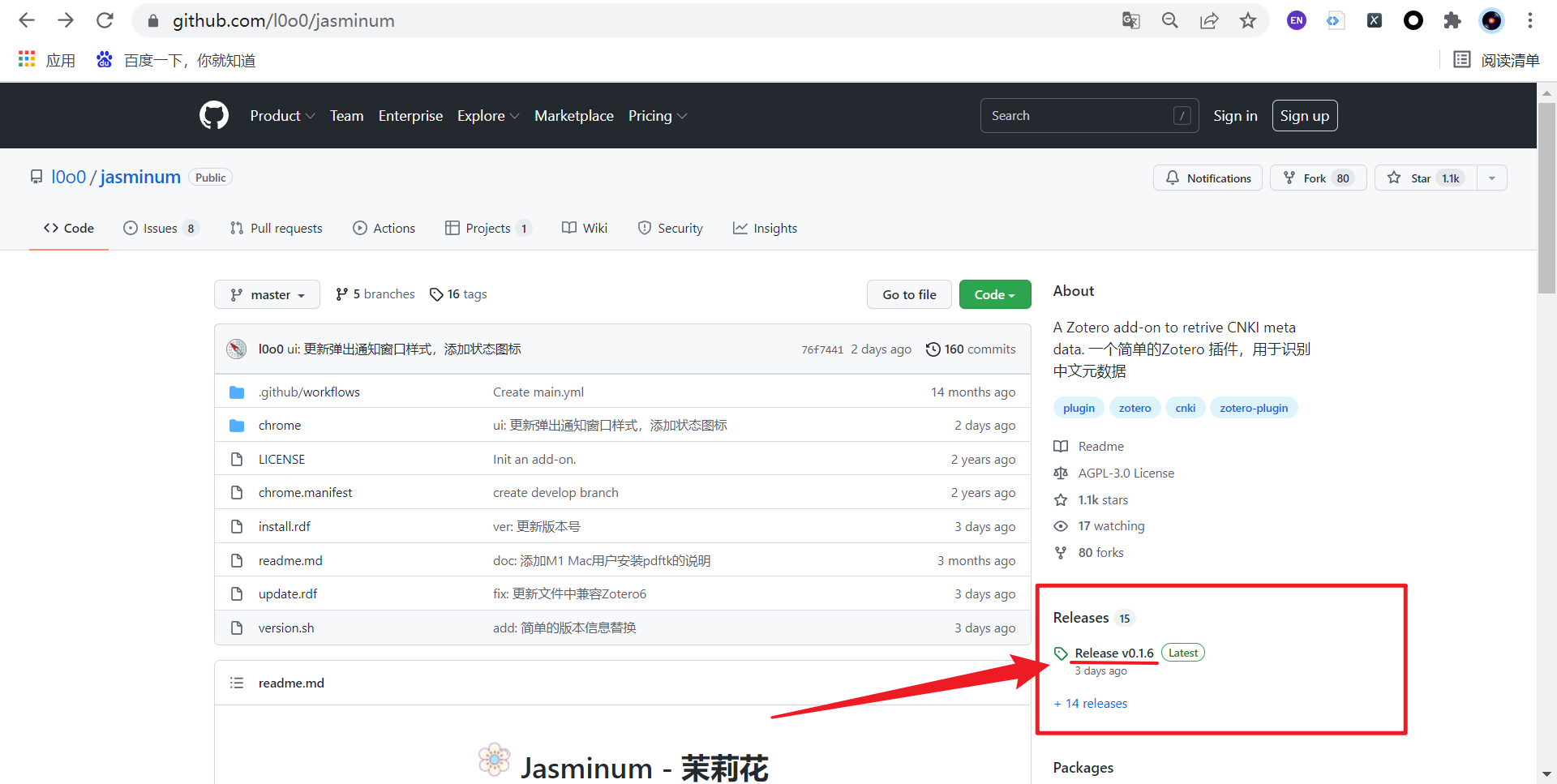This screenshot has height=784, width=1557.
Task: Open the browser extensions puzzle icon
Action: tap(1452, 20)
